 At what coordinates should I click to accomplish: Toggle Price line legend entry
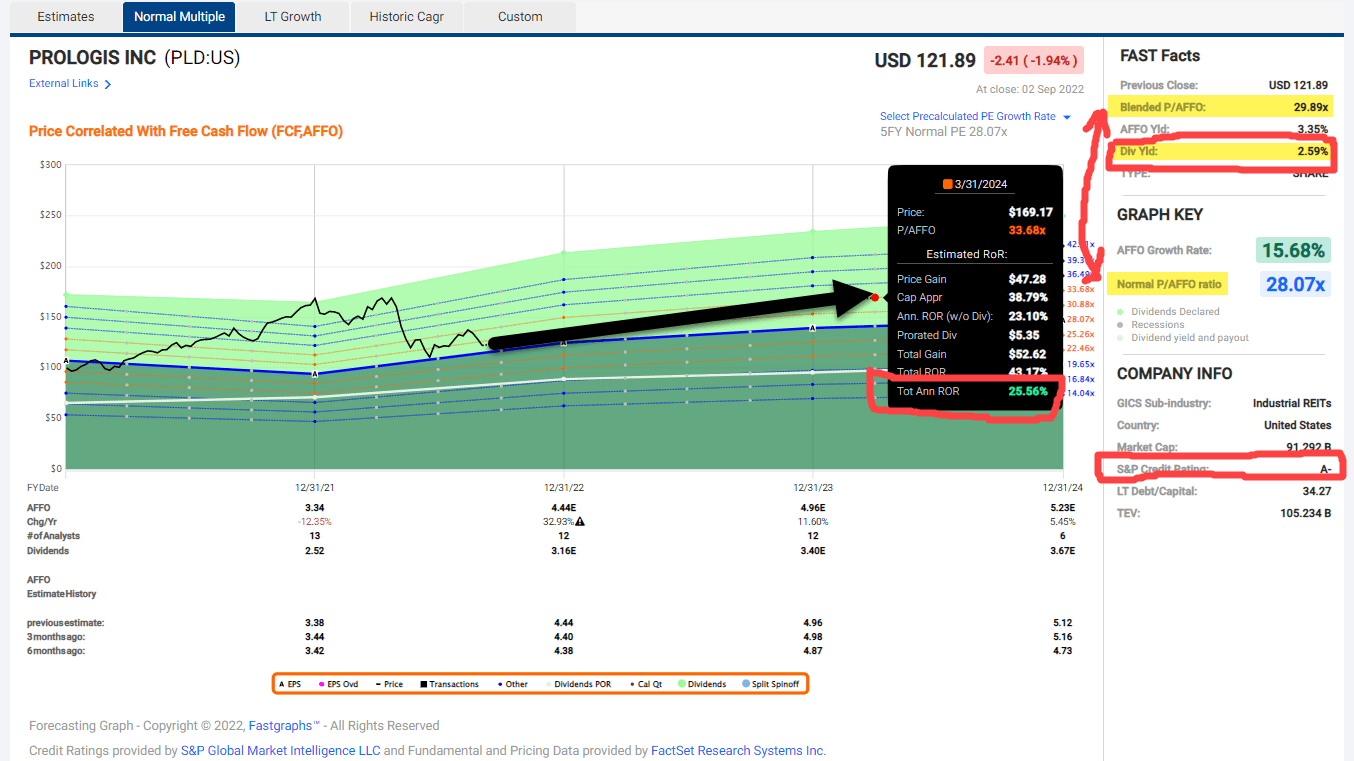click(389, 684)
